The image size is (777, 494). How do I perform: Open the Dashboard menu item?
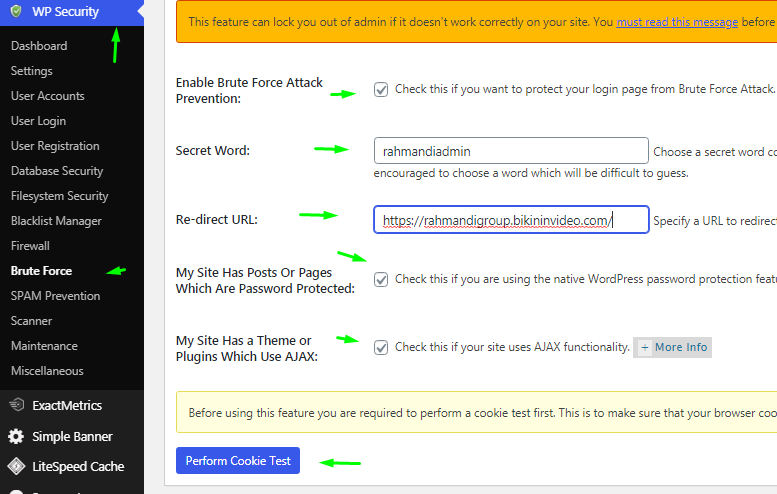click(x=39, y=46)
